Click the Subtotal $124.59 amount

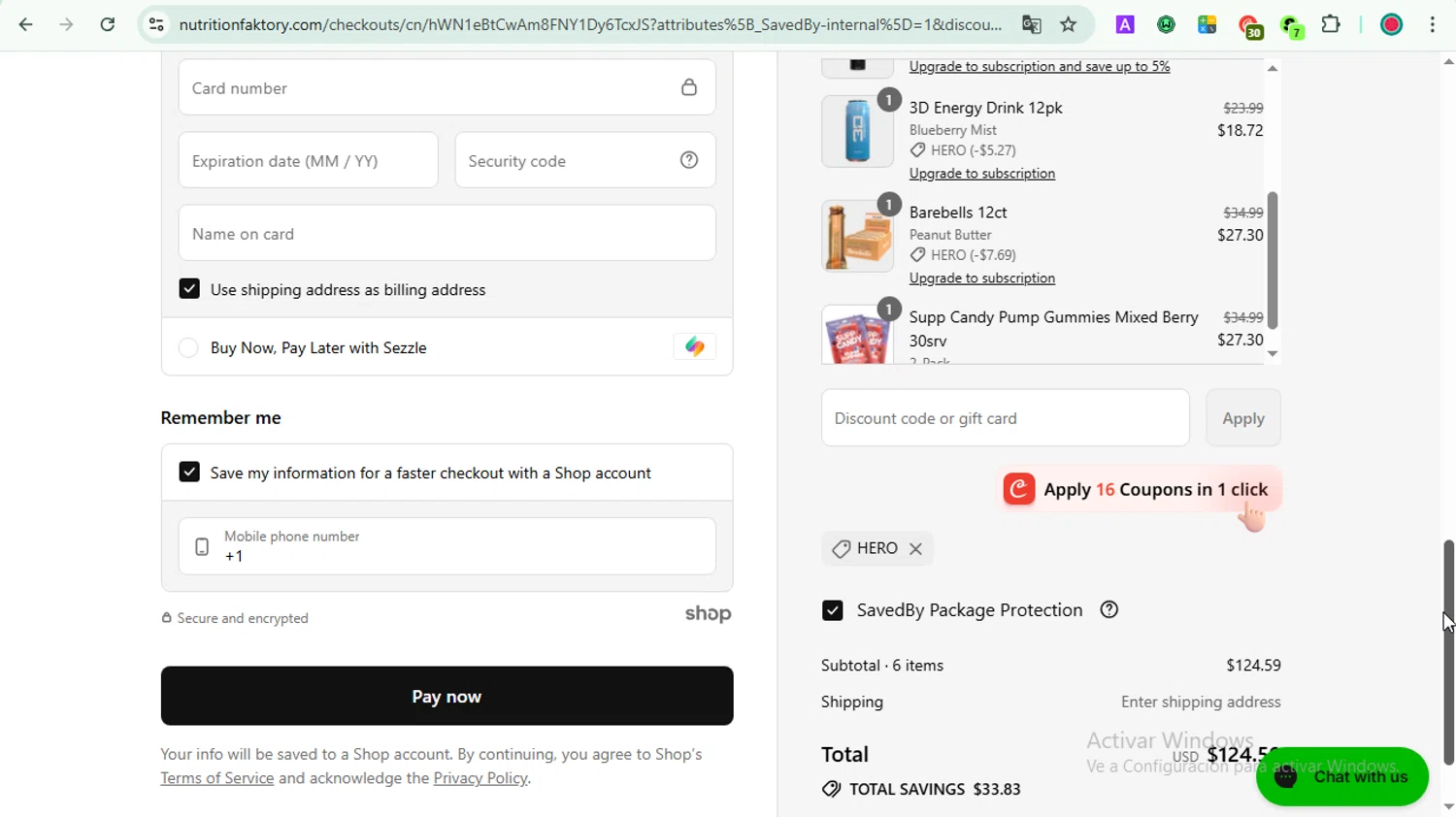[1253, 666]
